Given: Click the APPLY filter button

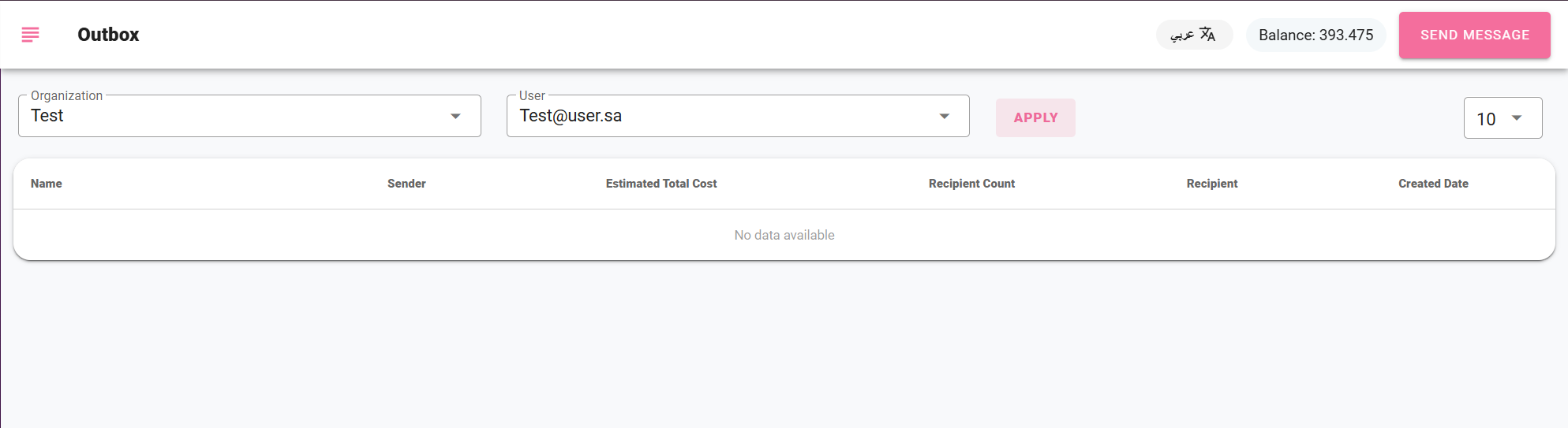Looking at the screenshot, I should [1035, 117].
